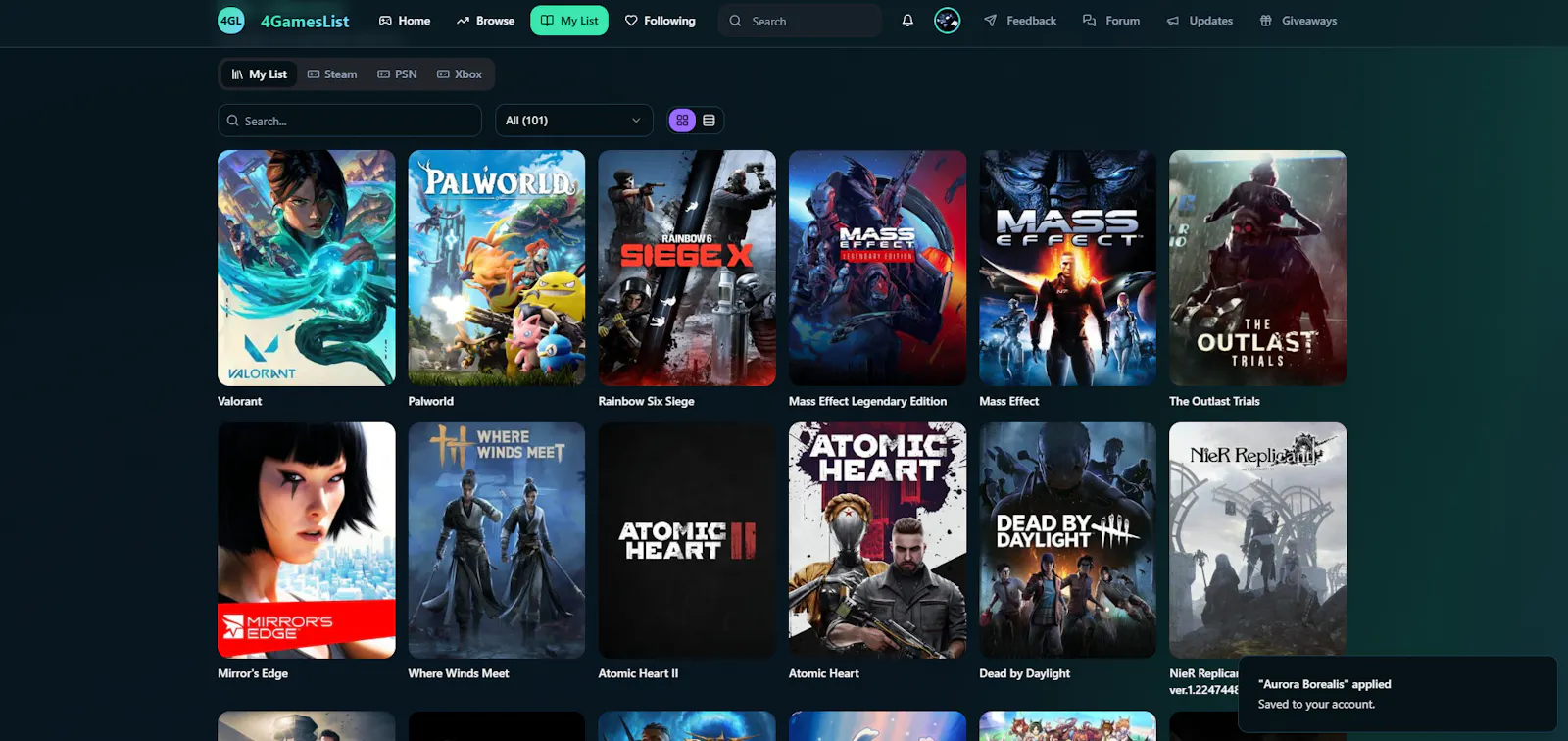Click the paper plane icon beside Feedback
Image resolution: width=1568 pixels, height=741 pixels.
(x=991, y=21)
